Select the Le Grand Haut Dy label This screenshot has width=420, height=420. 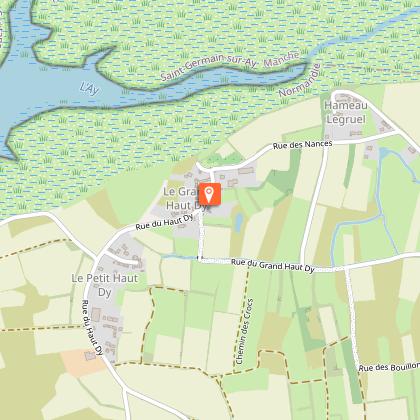tap(183, 198)
